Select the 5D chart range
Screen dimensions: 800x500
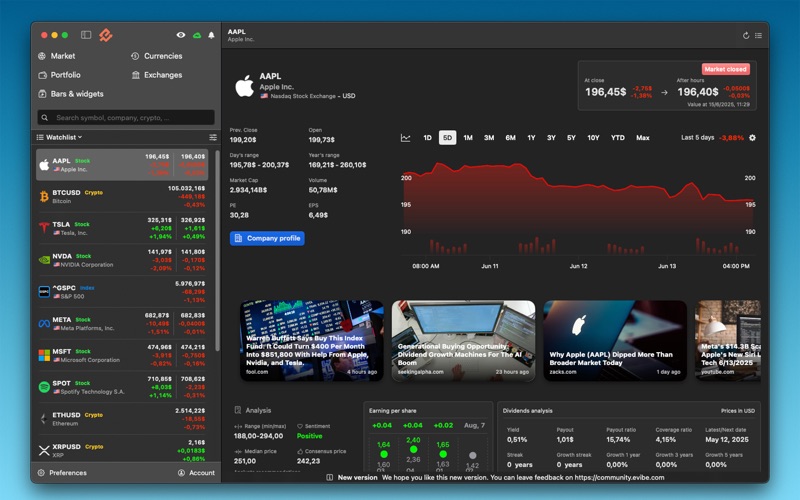(447, 138)
